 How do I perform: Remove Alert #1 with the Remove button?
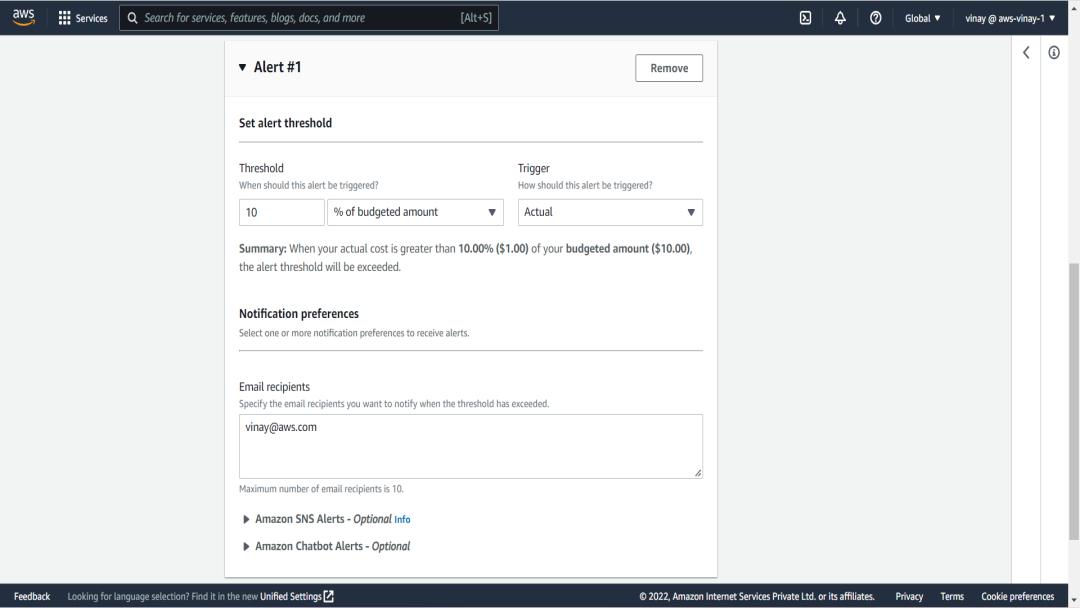(x=669, y=68)
